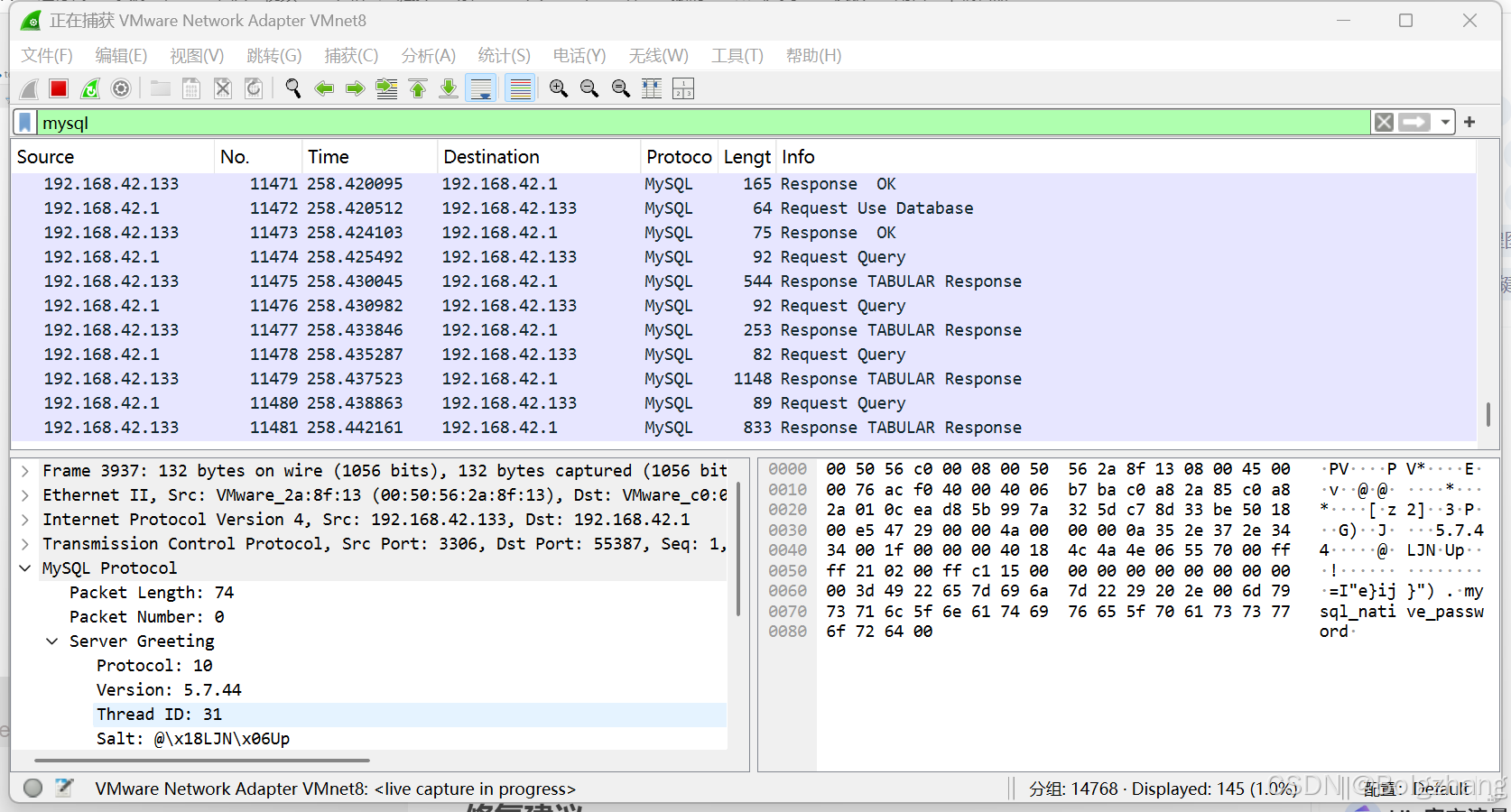The height and width of the screenshot is (812, 1511).
Task: Reload the capture file icon
Action: (254, 88)
